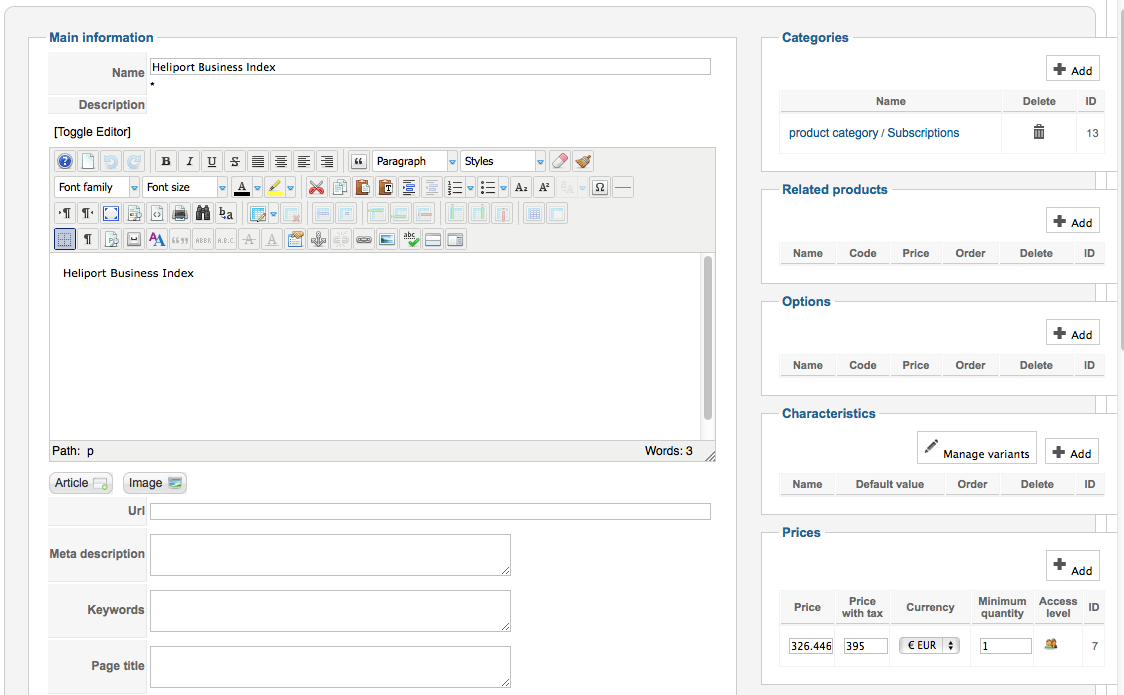Viewport: 1124px width, 695px height.
Task: Click Manage variants button
Action: (976, 448)
